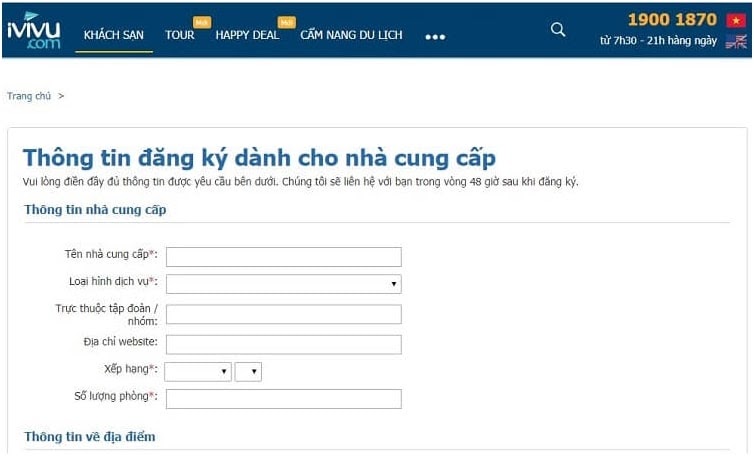Open the KHÁCH SẠN menu
Screen dimensions: 754x456
[113, 35]
